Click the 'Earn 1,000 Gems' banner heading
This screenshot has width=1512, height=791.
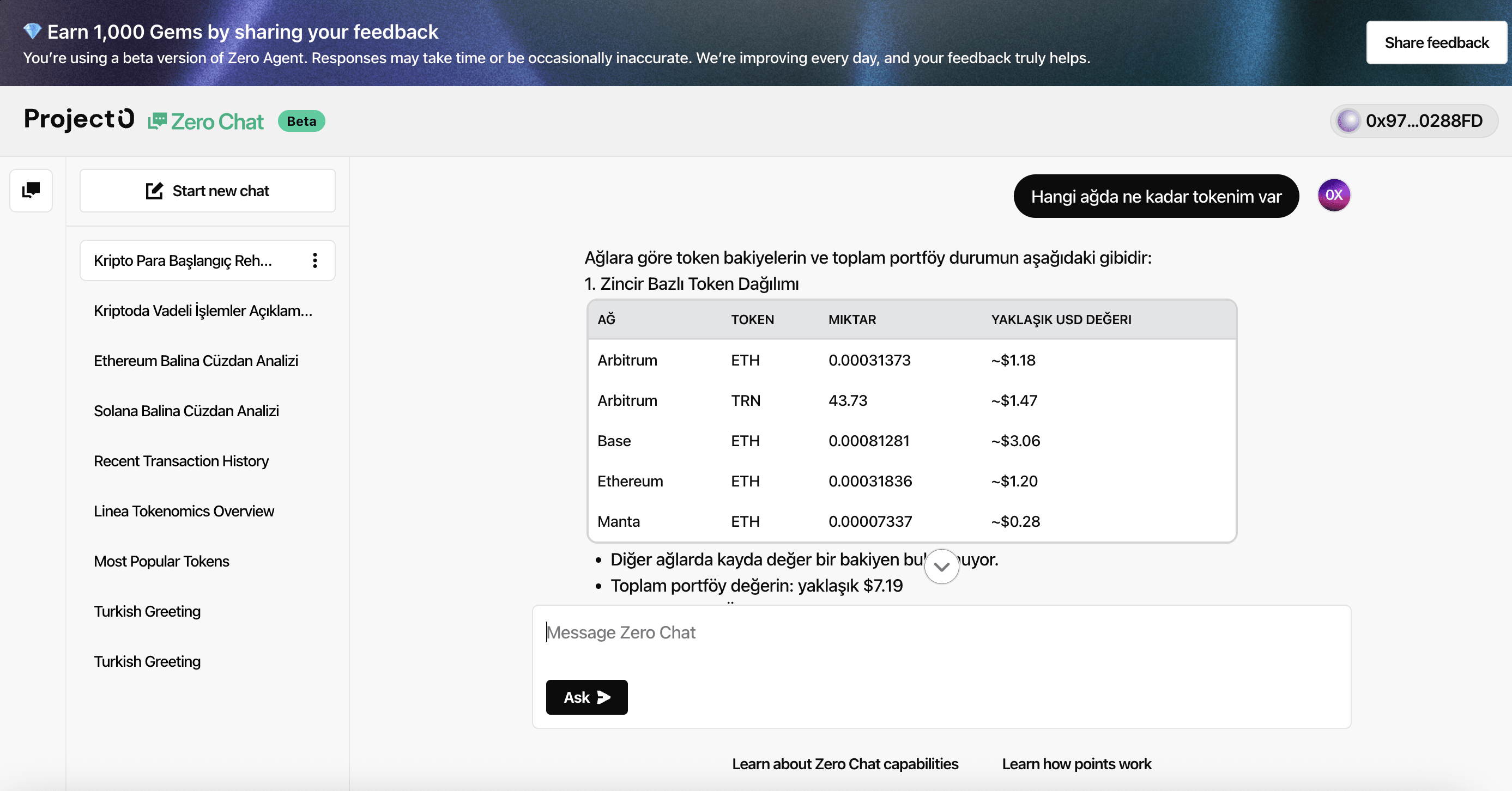point(243,31)
